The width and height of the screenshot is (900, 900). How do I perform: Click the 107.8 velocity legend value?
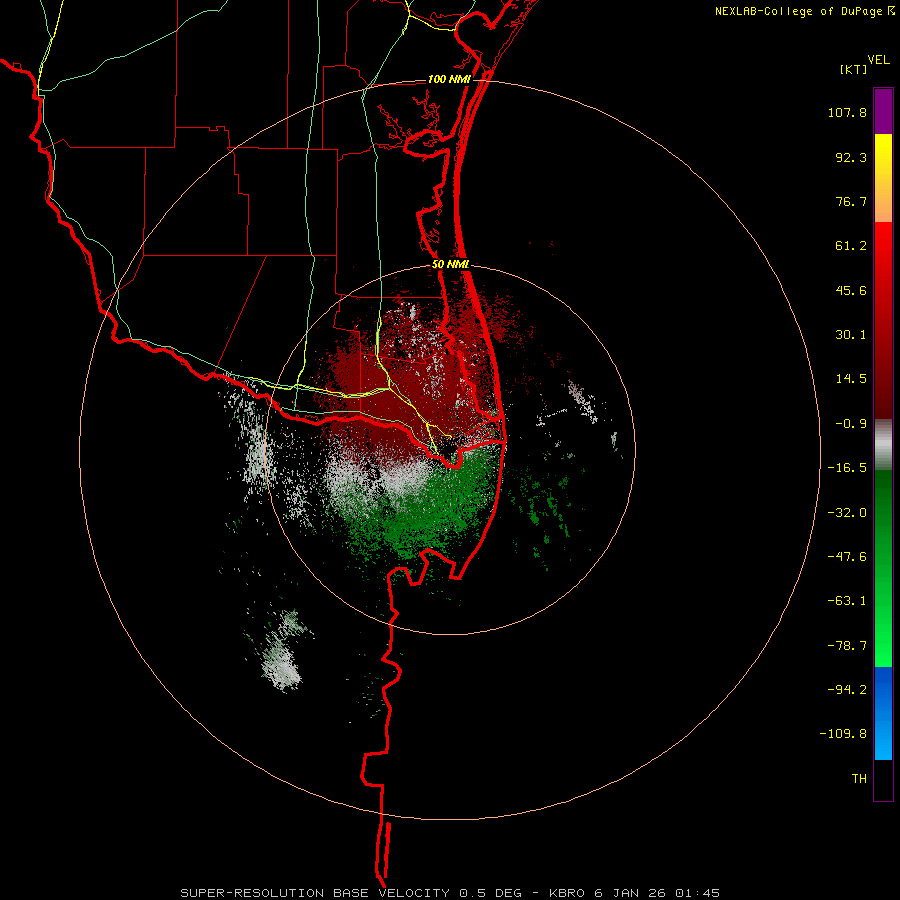click(847, 112)
